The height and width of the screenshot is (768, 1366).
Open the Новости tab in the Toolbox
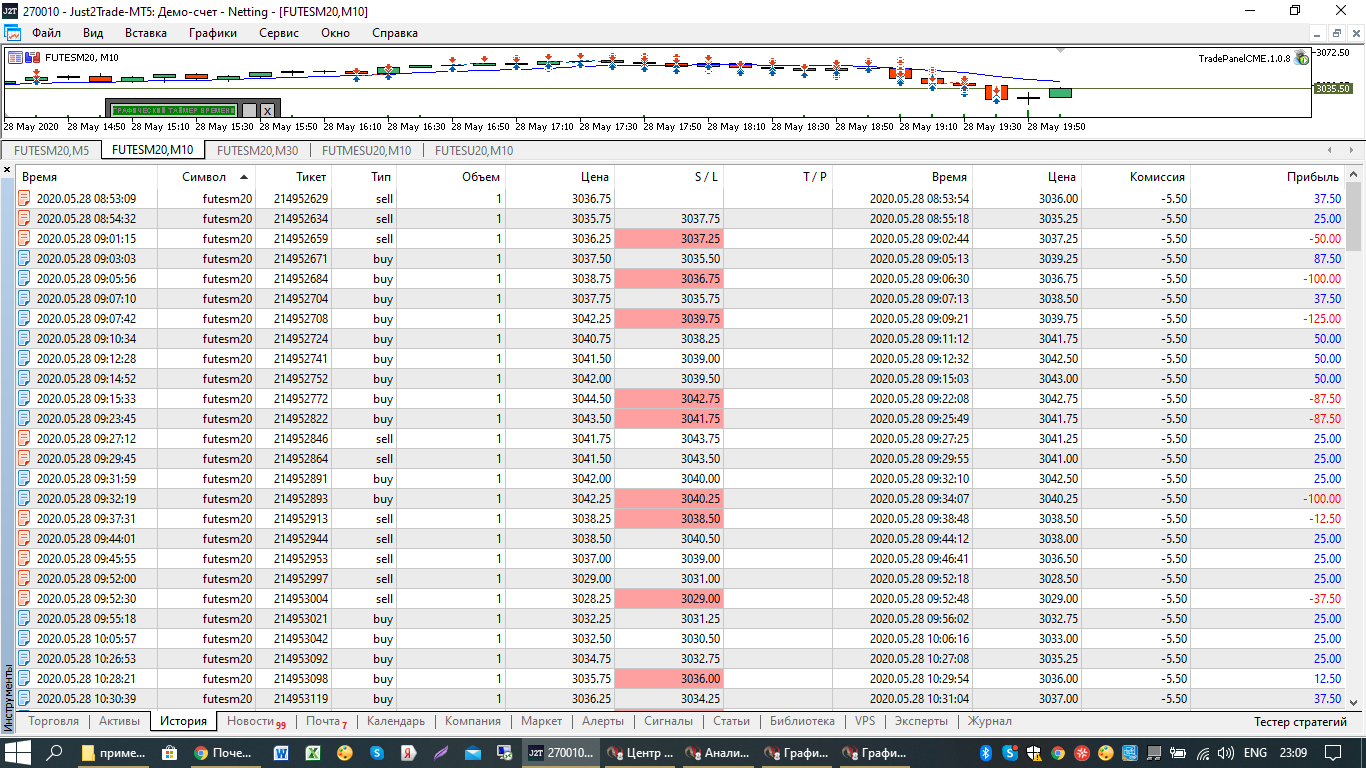pos(255,721)
